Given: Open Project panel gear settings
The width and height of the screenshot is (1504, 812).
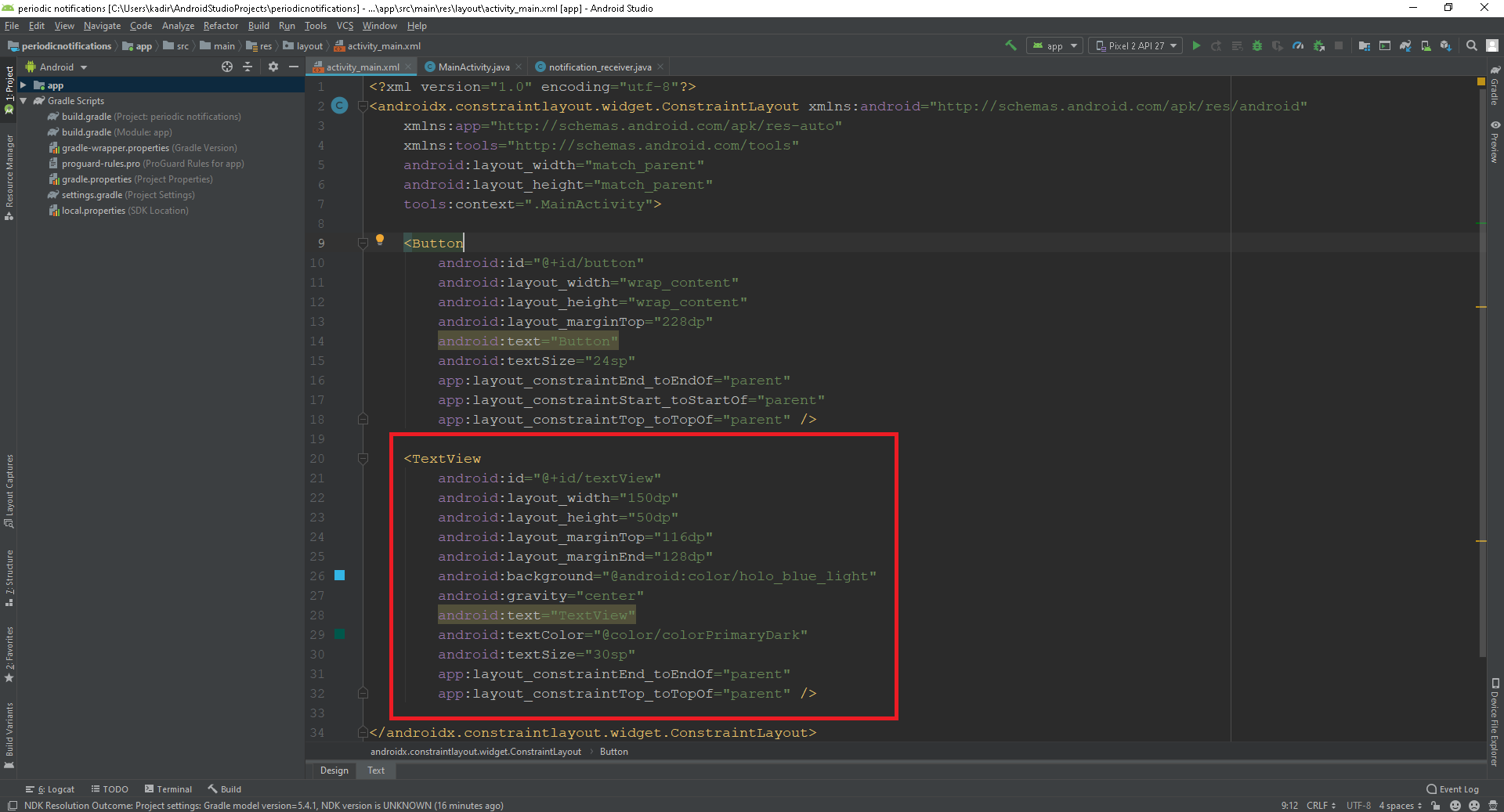Looking at the screenshot, I should click(x=273, y=67).
